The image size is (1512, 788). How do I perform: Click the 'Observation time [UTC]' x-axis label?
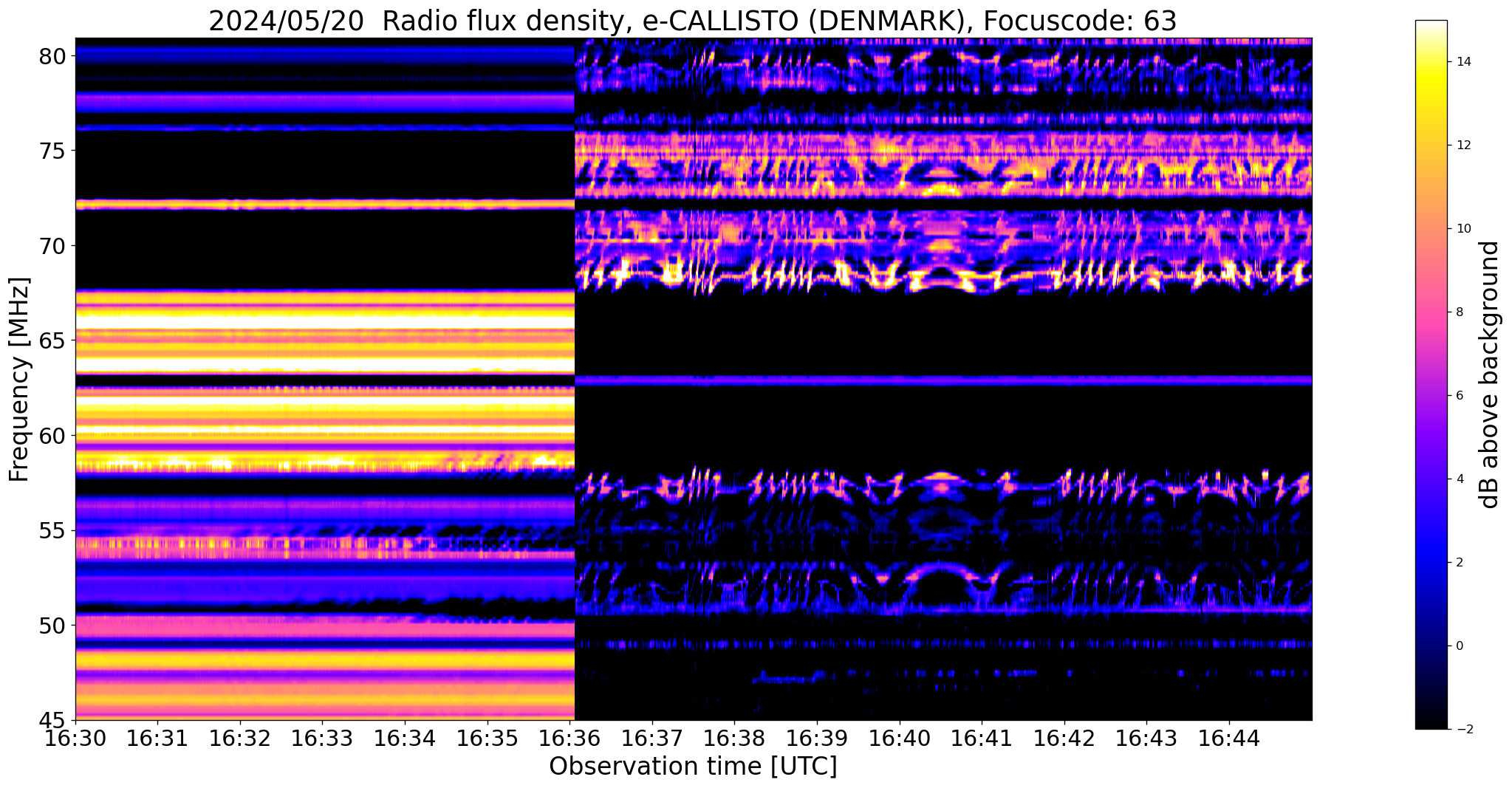(x=693, y=766)
